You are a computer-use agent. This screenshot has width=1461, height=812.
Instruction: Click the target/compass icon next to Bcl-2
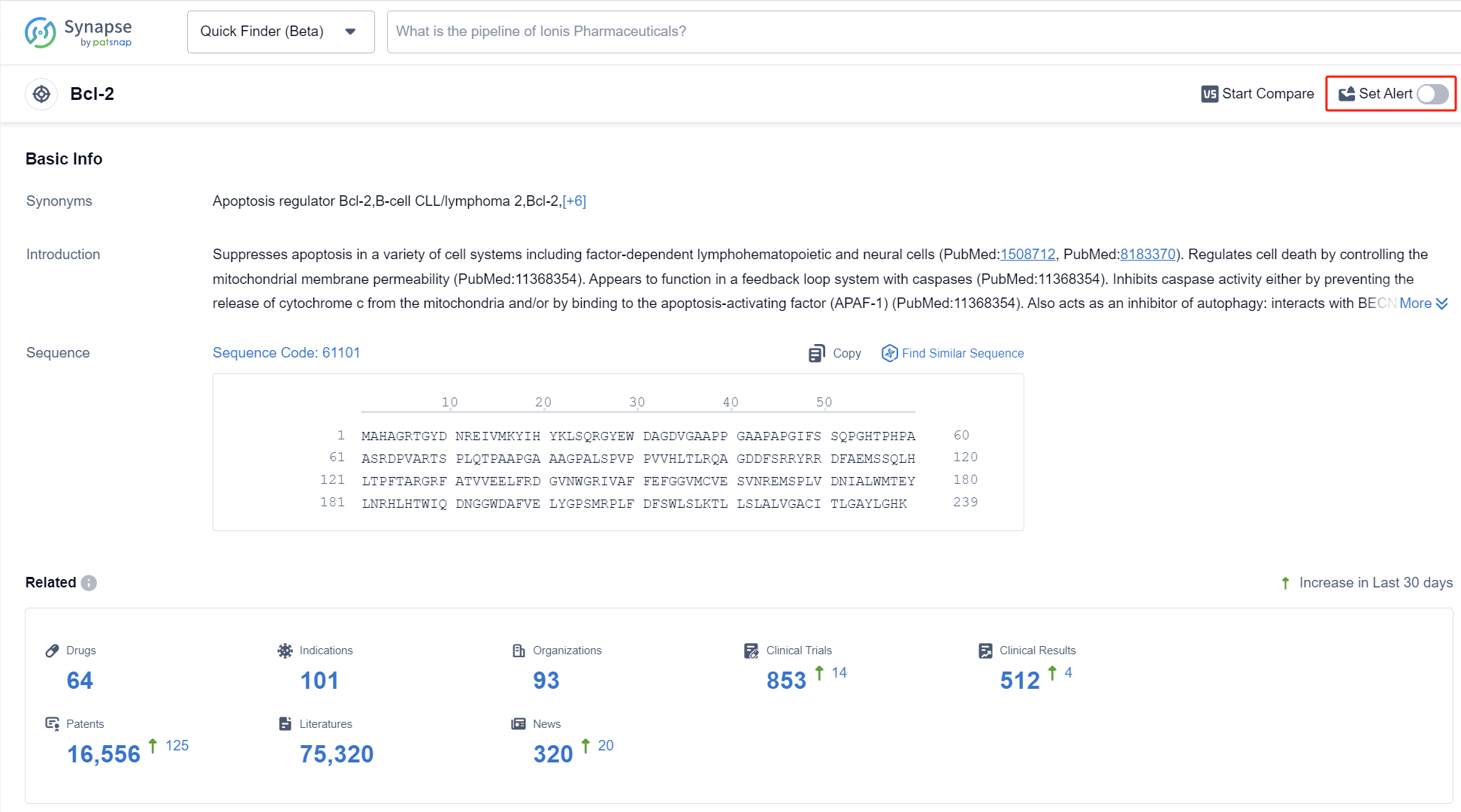point(42,93)
